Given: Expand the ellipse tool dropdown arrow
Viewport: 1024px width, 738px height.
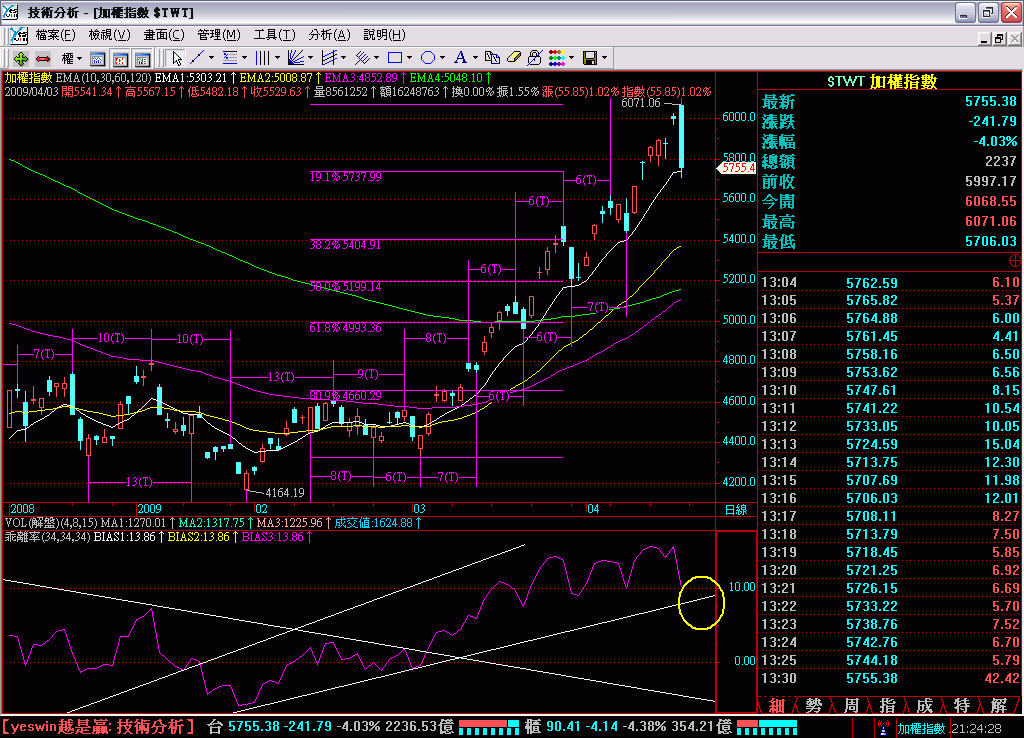Looking at the screenshot, I should point(442,58).
